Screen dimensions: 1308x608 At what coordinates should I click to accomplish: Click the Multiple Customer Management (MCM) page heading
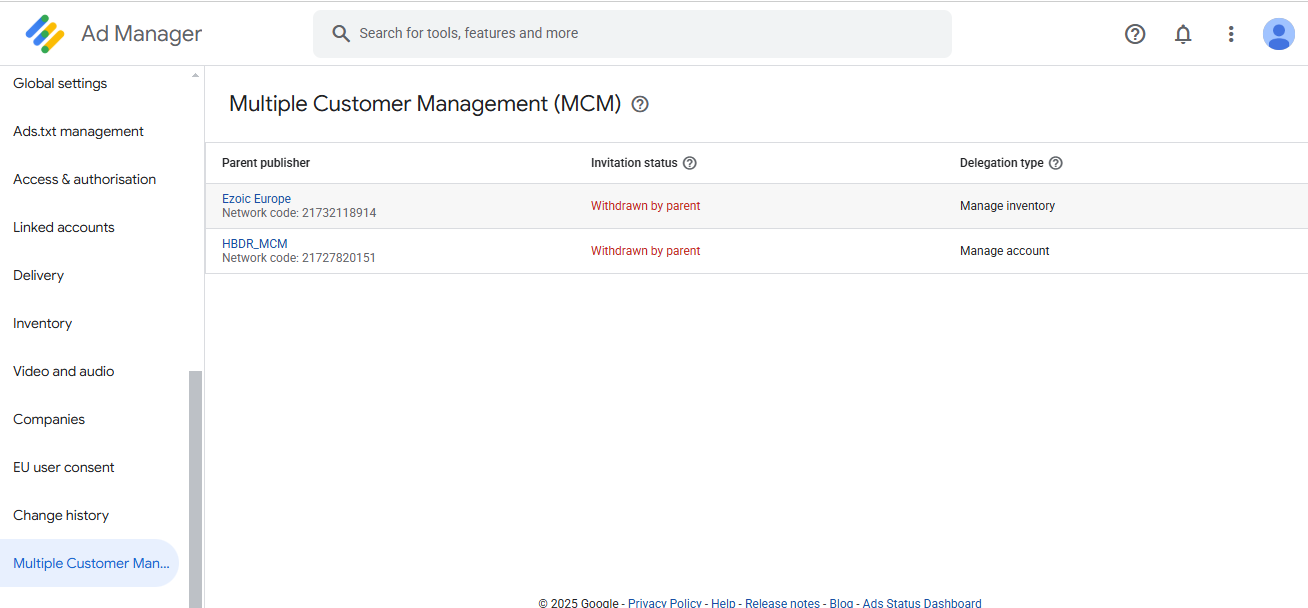tap(425, 104)
